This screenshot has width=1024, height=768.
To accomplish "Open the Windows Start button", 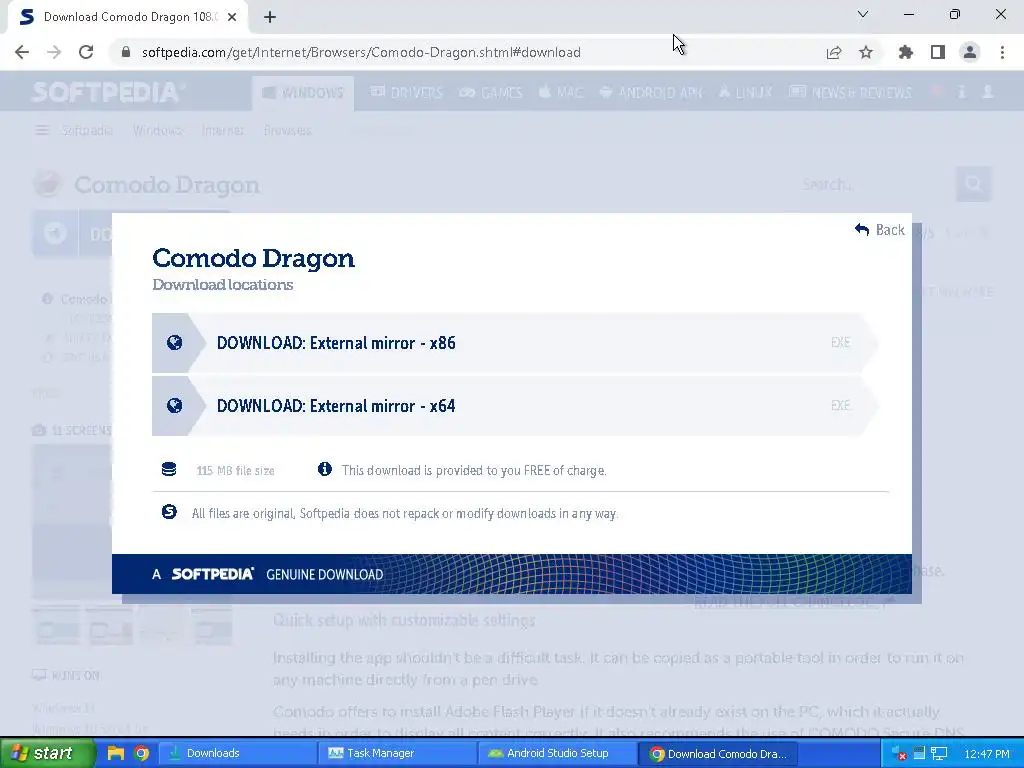I will tap(46, 753).
